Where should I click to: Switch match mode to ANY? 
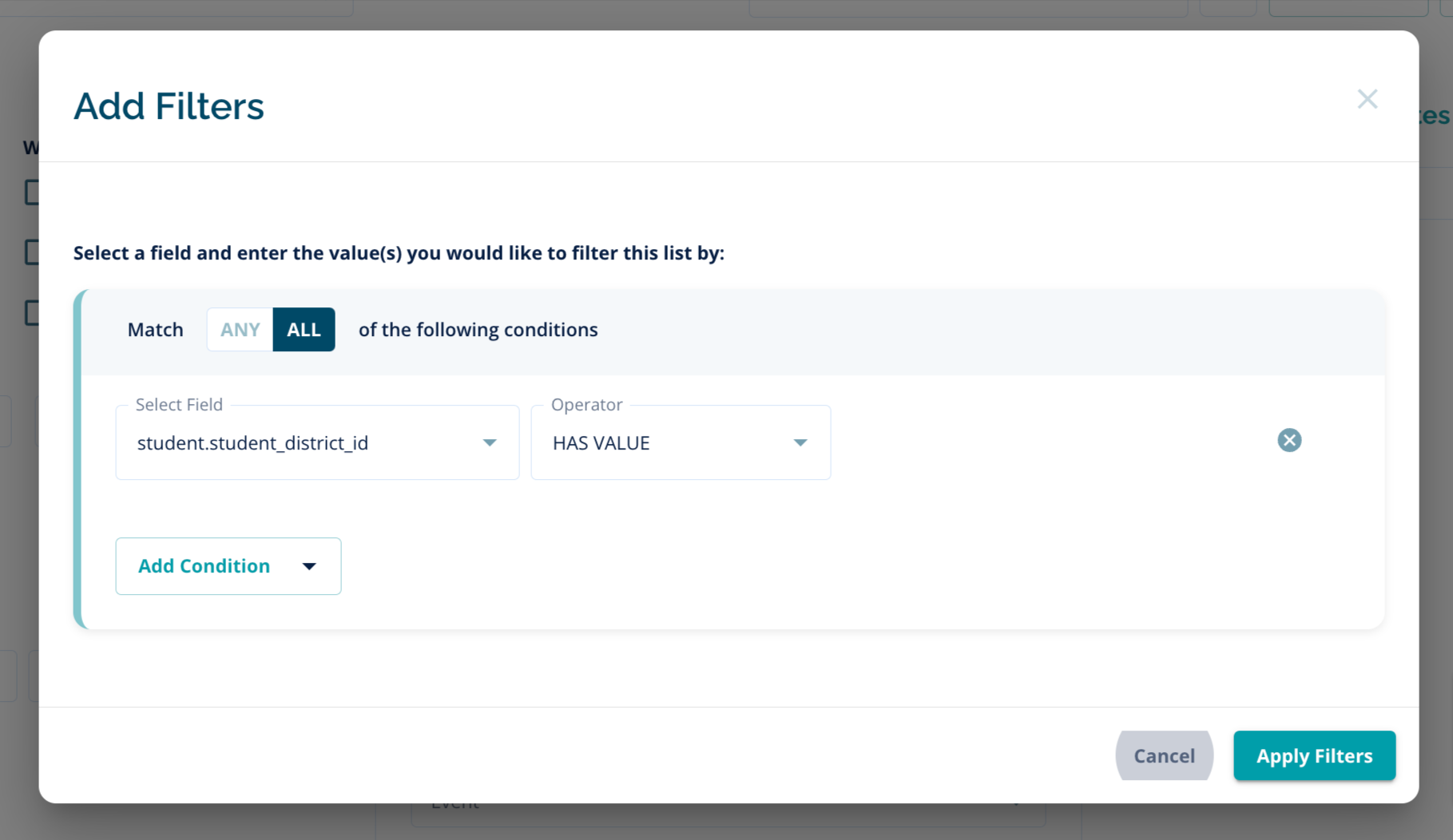pos(240,330)
